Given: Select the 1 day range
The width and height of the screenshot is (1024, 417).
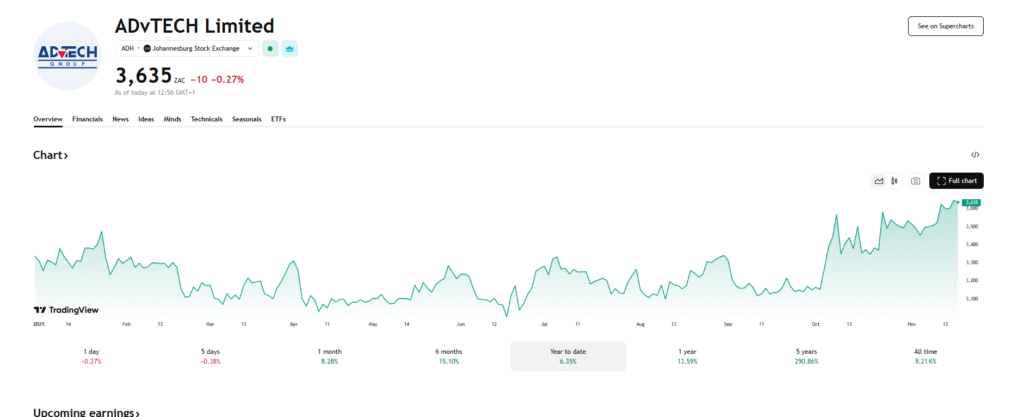Looking at the screenshot, I should point(91,356).
